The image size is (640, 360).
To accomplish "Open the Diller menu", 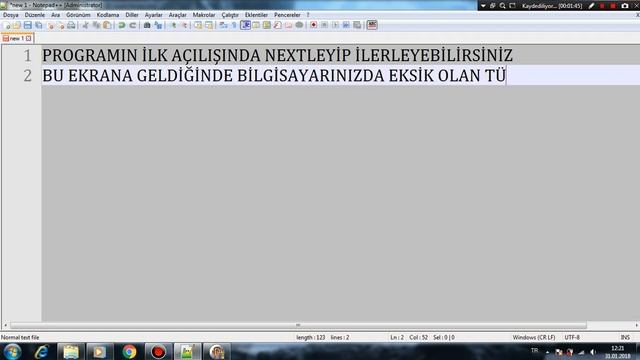I will pyautogui.click(x=132, y=15).
